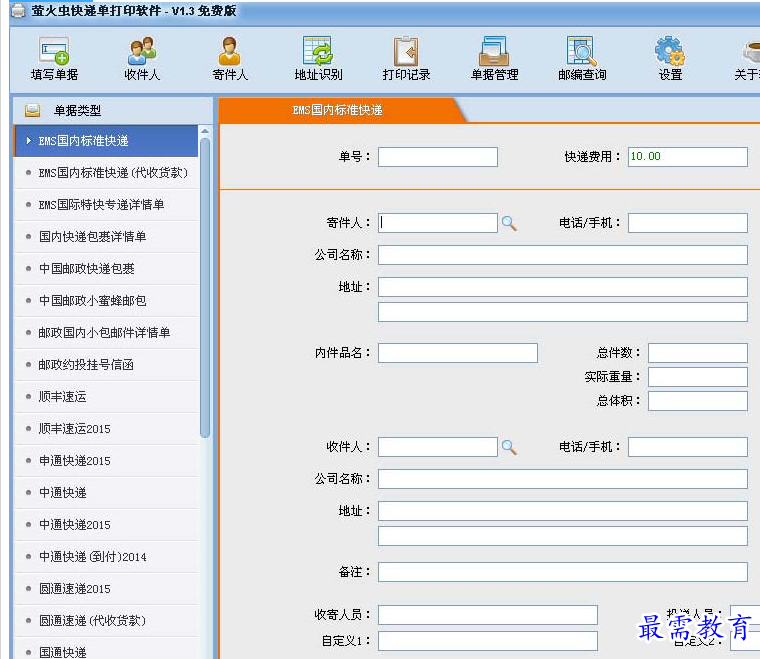Image resolution: width=760 pixels, height=659 pixels.
Task: Click the sender 公司名称 field
Action: [x=563, y=255]
